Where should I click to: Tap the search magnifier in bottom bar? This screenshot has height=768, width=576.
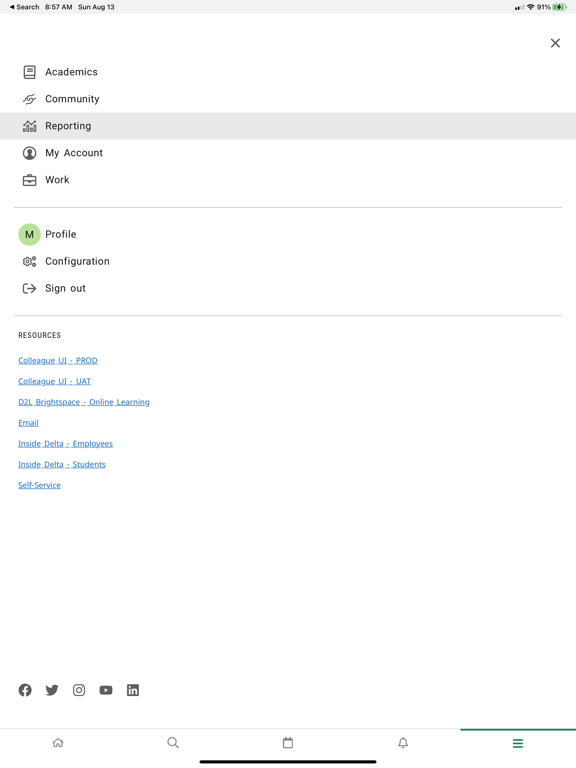[x=173, y=743]
